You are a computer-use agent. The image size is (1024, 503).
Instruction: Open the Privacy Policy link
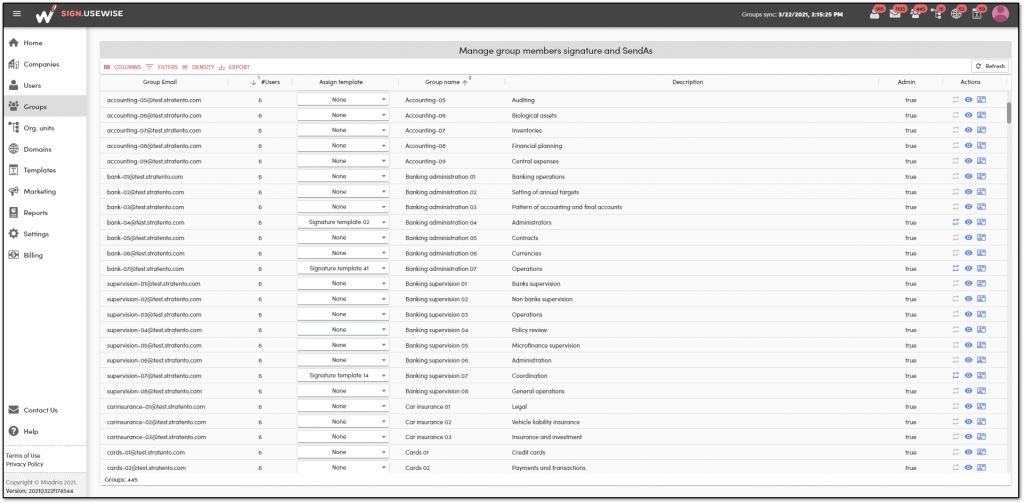[x=25, y=464]
